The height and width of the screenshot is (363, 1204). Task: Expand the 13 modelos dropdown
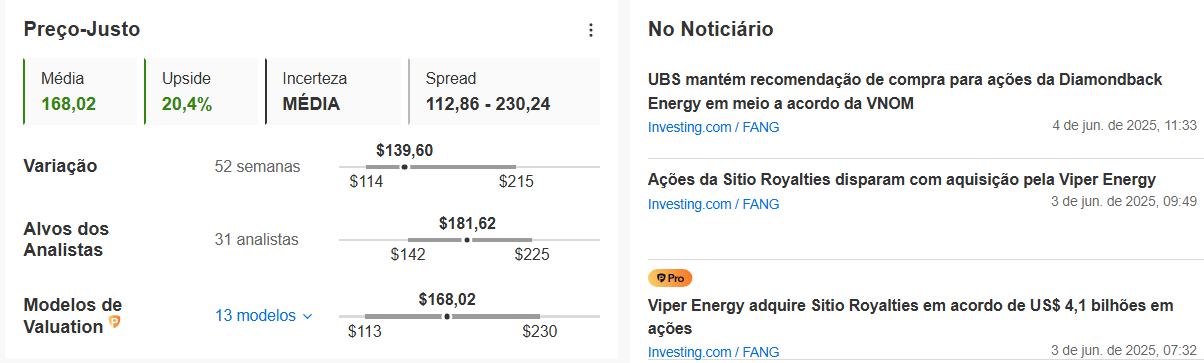264,316
